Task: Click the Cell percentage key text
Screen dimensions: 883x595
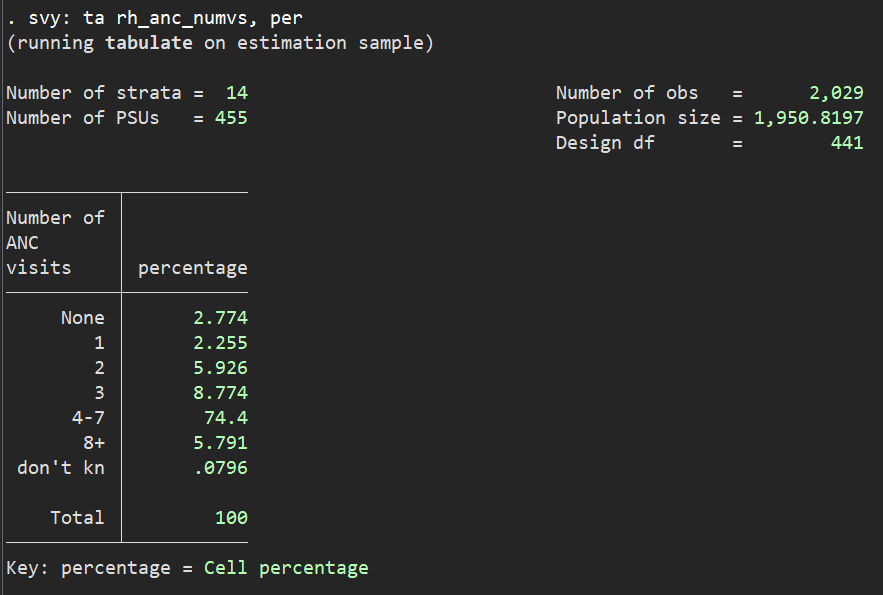Action: tap(286, 568)
